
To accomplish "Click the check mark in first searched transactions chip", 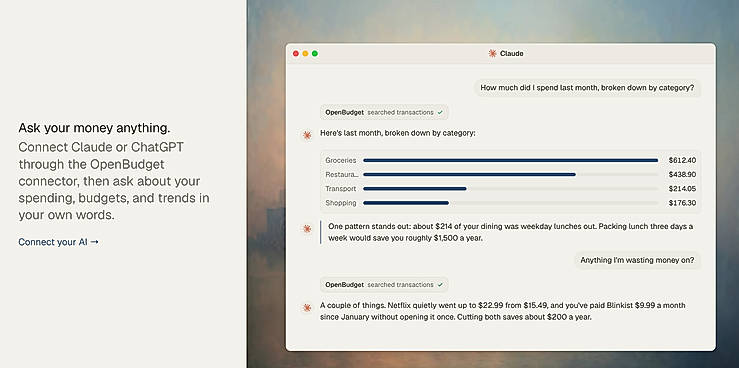I will point(440,113).
